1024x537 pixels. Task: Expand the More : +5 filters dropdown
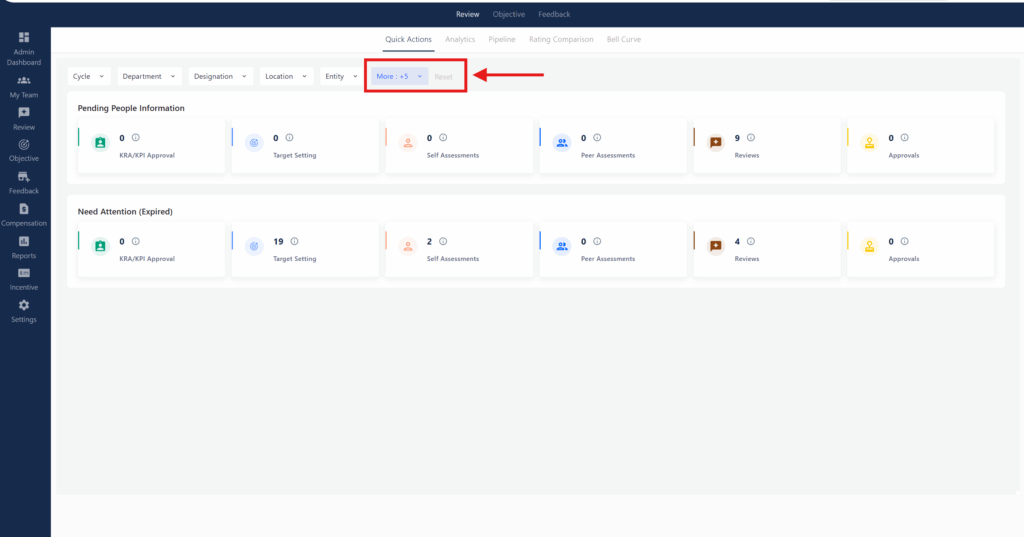pos(400,76)
